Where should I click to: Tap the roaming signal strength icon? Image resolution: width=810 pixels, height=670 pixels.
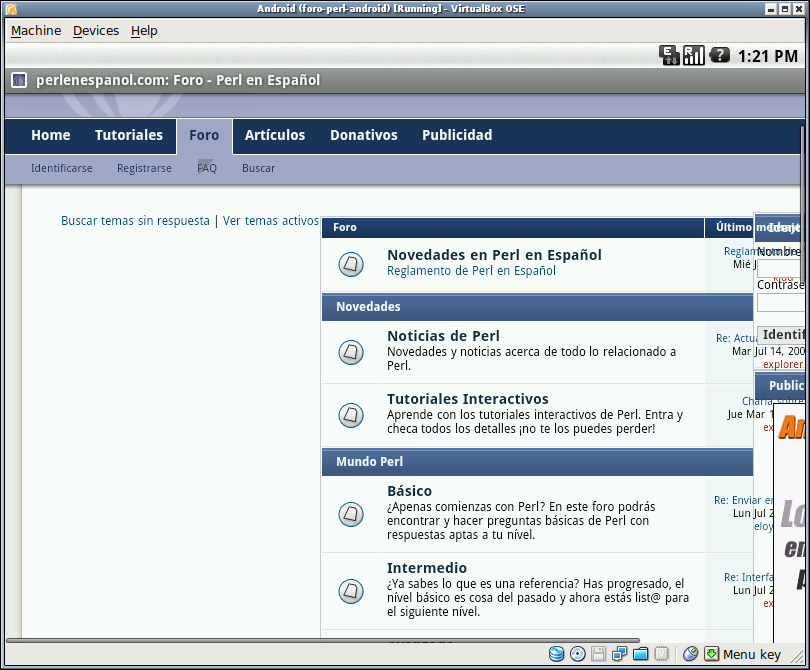click(x=693, y=55)
